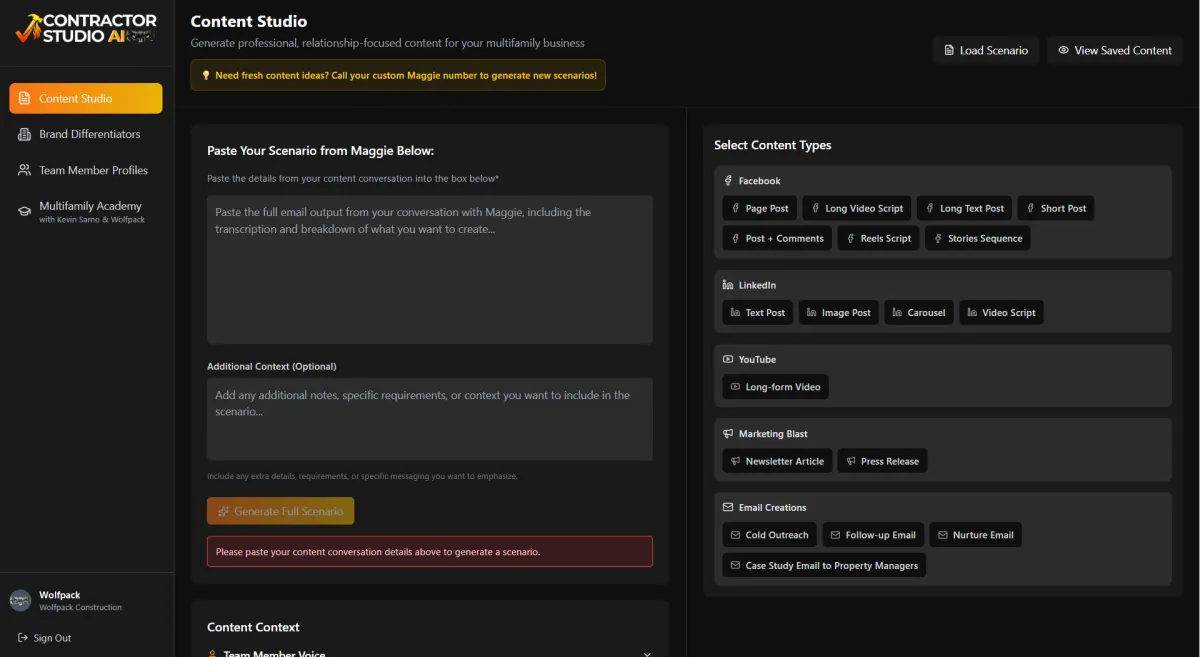Choose YouTube Long-form Video
The height and width of the screenshot is (657, 1200).
click(x=775, y=387)
